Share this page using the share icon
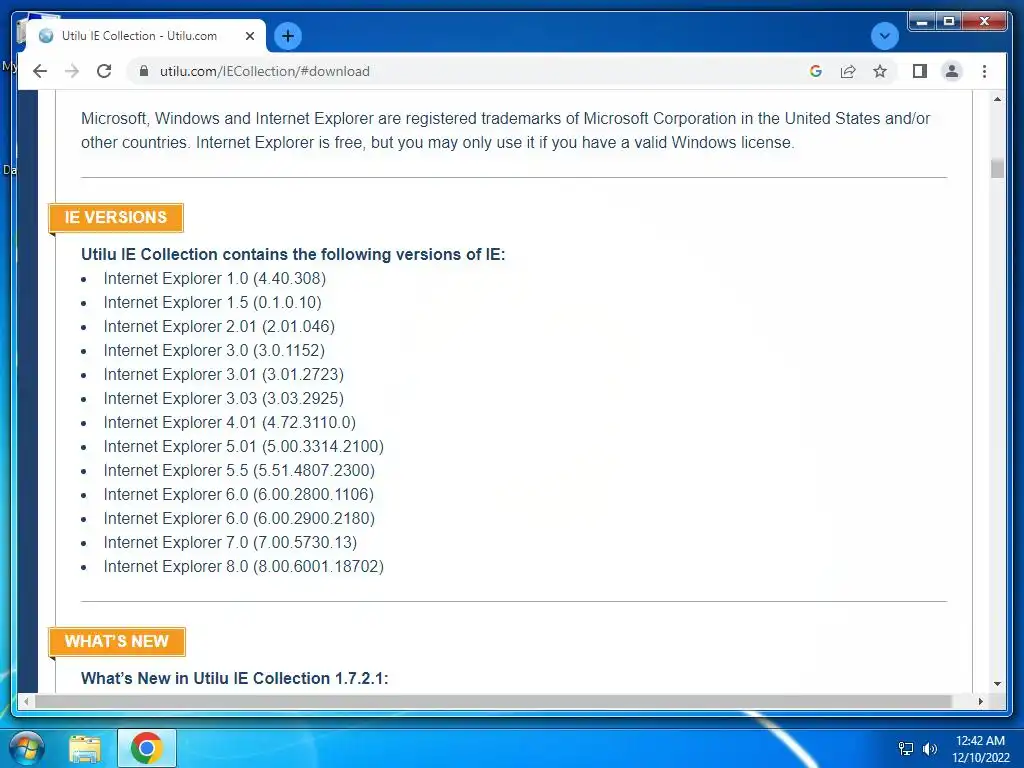The height and width of the screenshot is (768, 1024). click(x=848, y=71)
